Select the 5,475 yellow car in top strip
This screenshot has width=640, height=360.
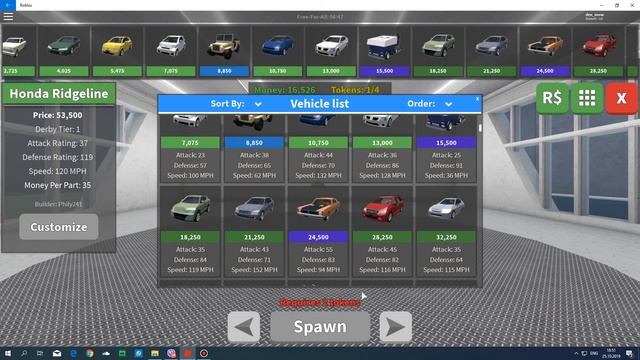coord(117,51)
